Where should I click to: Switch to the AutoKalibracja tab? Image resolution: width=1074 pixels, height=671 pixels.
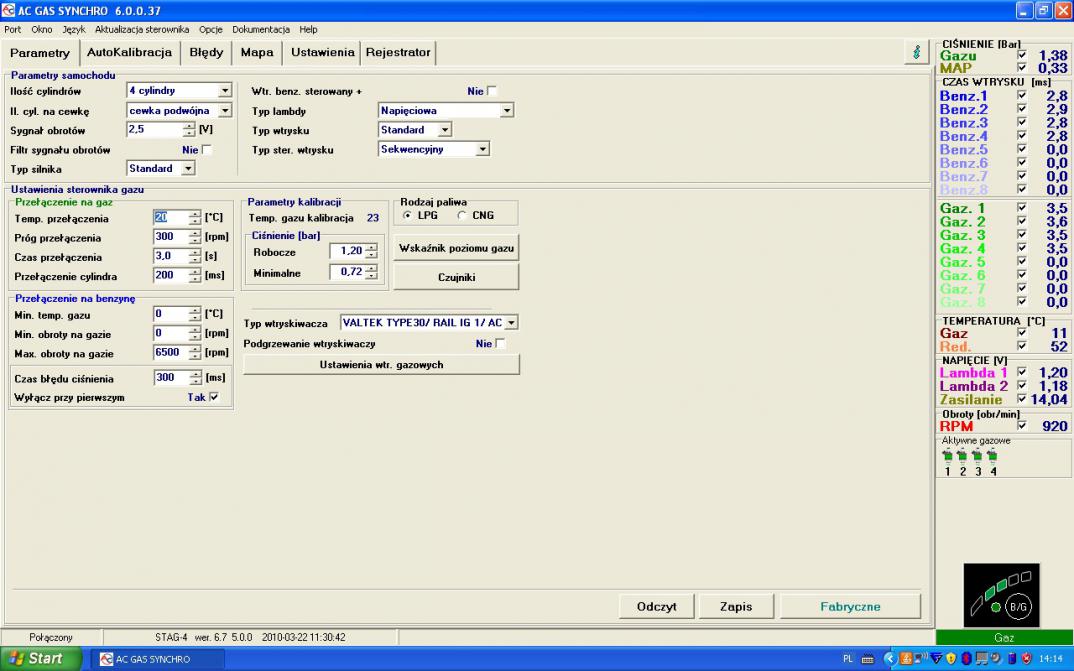coord(129,52)
